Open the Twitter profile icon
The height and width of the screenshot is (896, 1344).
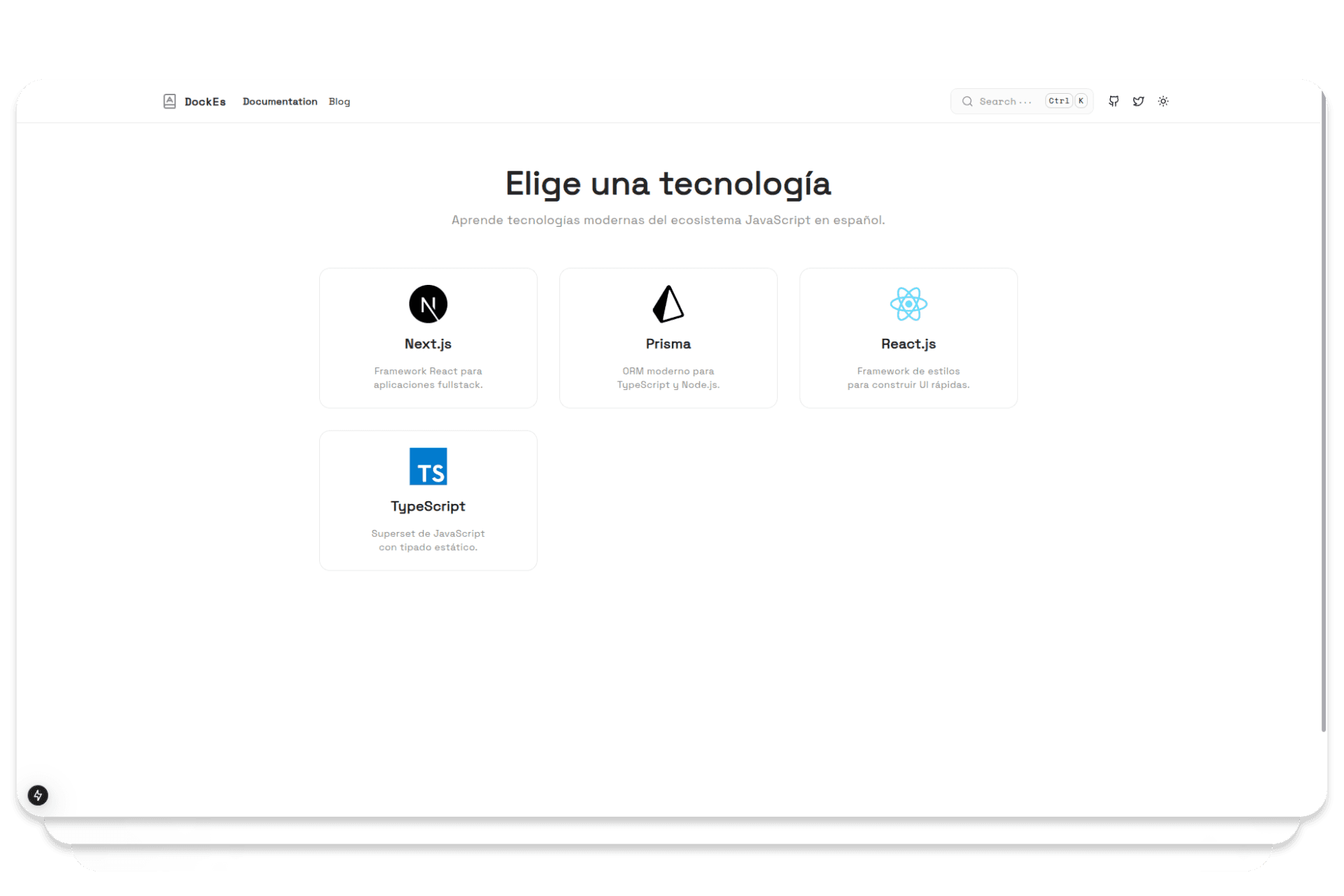[1138, 101]
